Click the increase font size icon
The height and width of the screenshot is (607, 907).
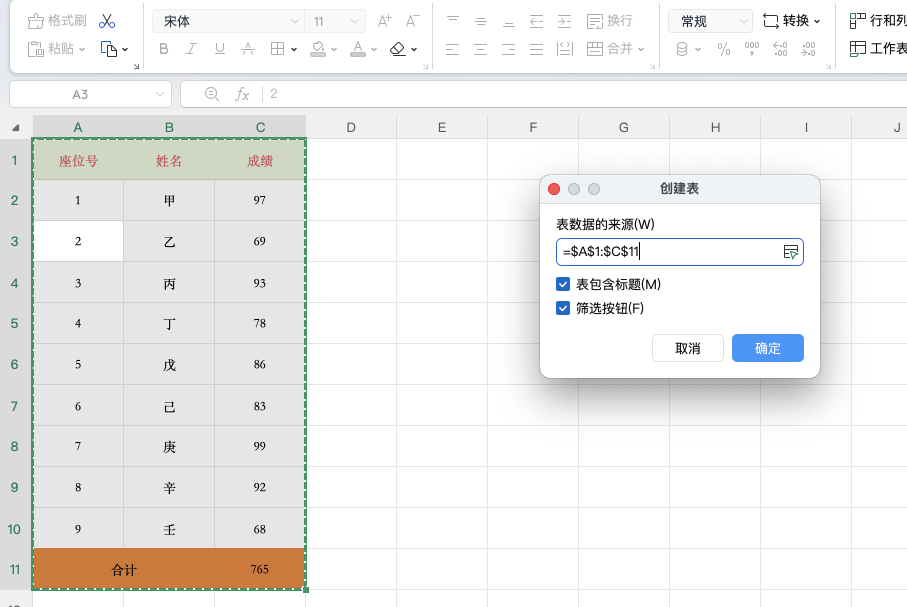pos(383,18)
